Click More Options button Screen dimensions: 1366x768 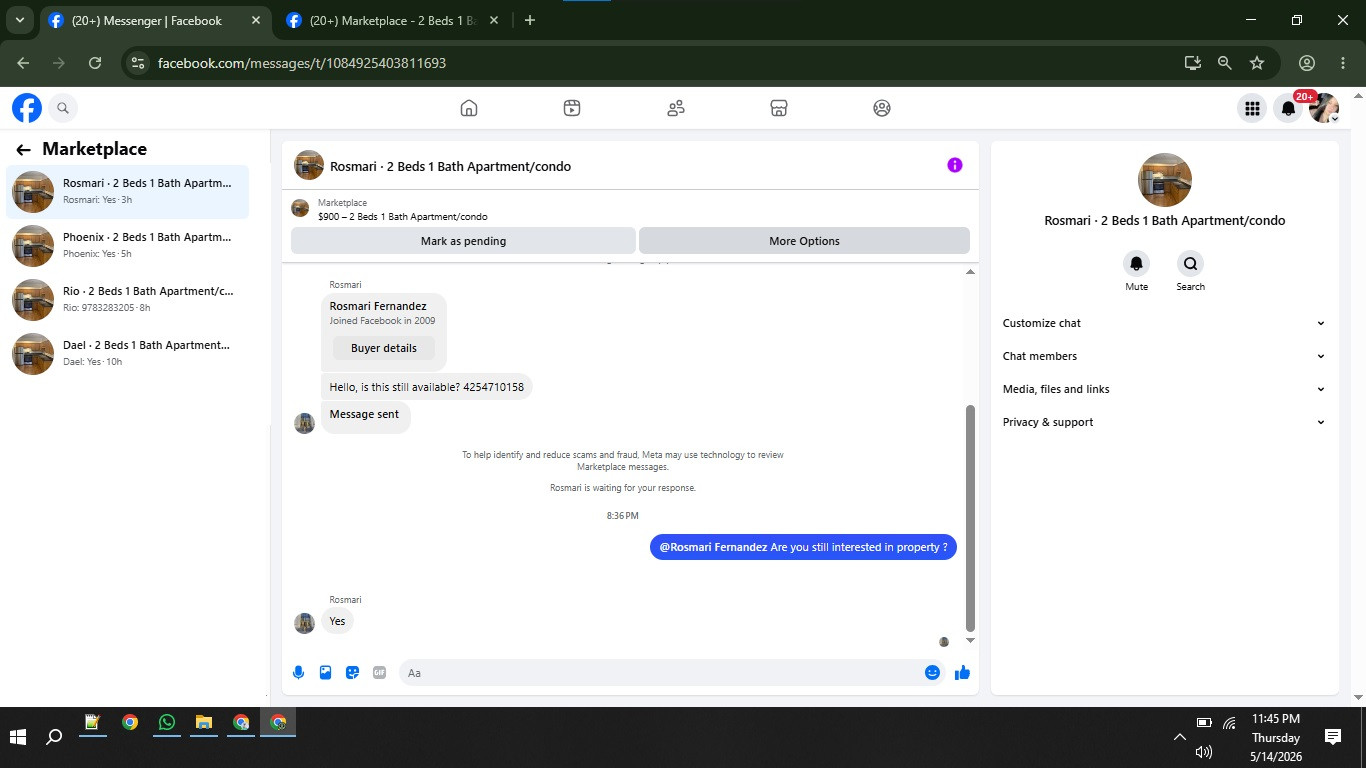(804, 241)
